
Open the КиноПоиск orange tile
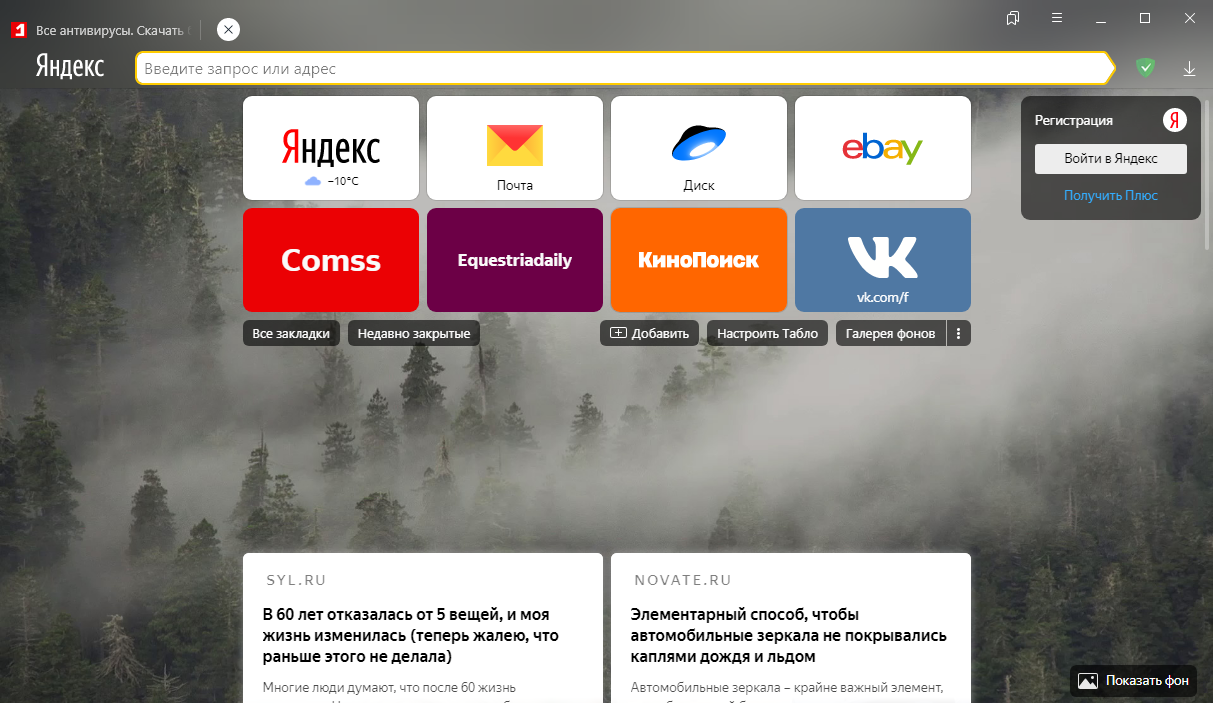pyautogui.click(x=699, y=260)
